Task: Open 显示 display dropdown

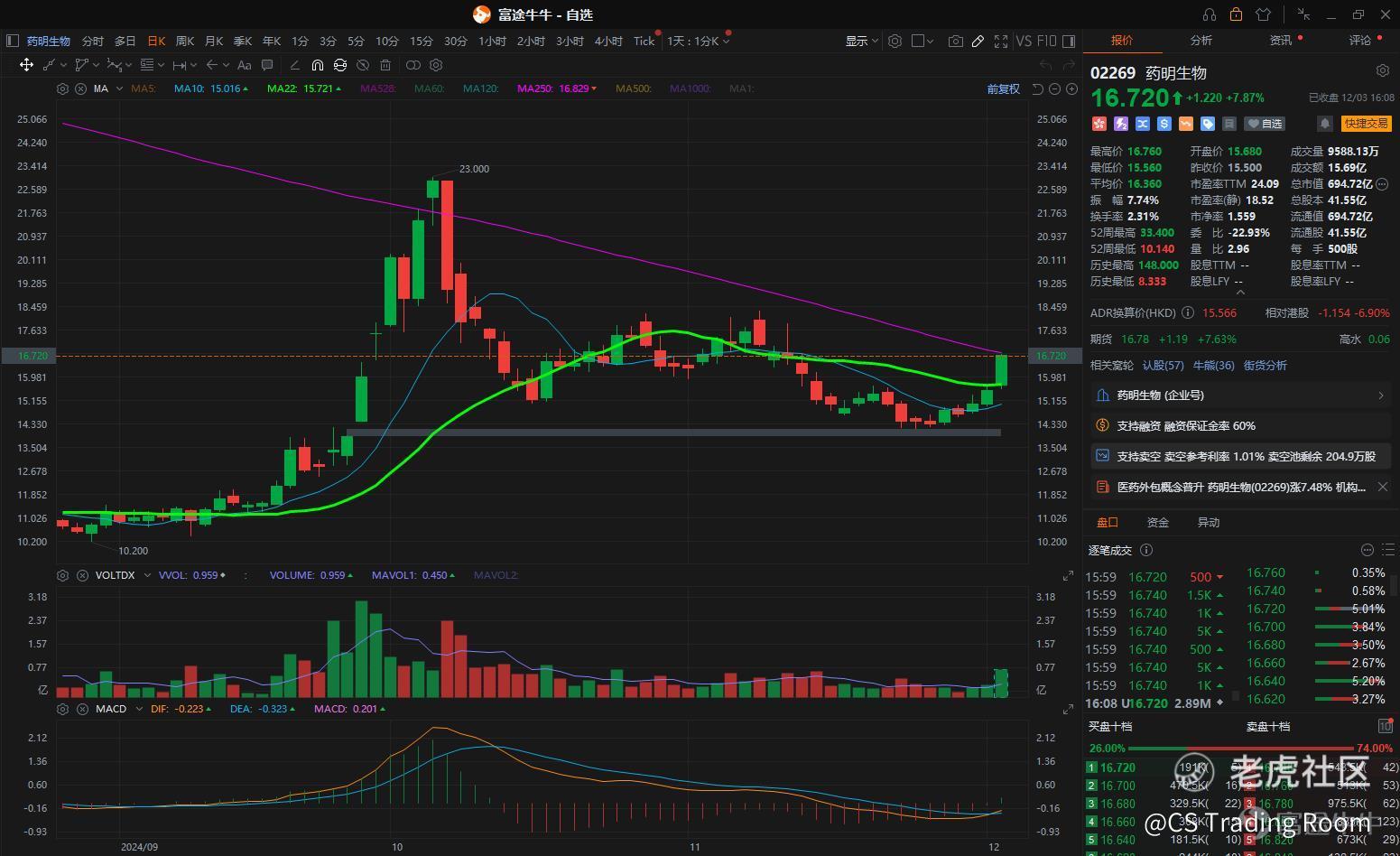Action: point(862,41)
